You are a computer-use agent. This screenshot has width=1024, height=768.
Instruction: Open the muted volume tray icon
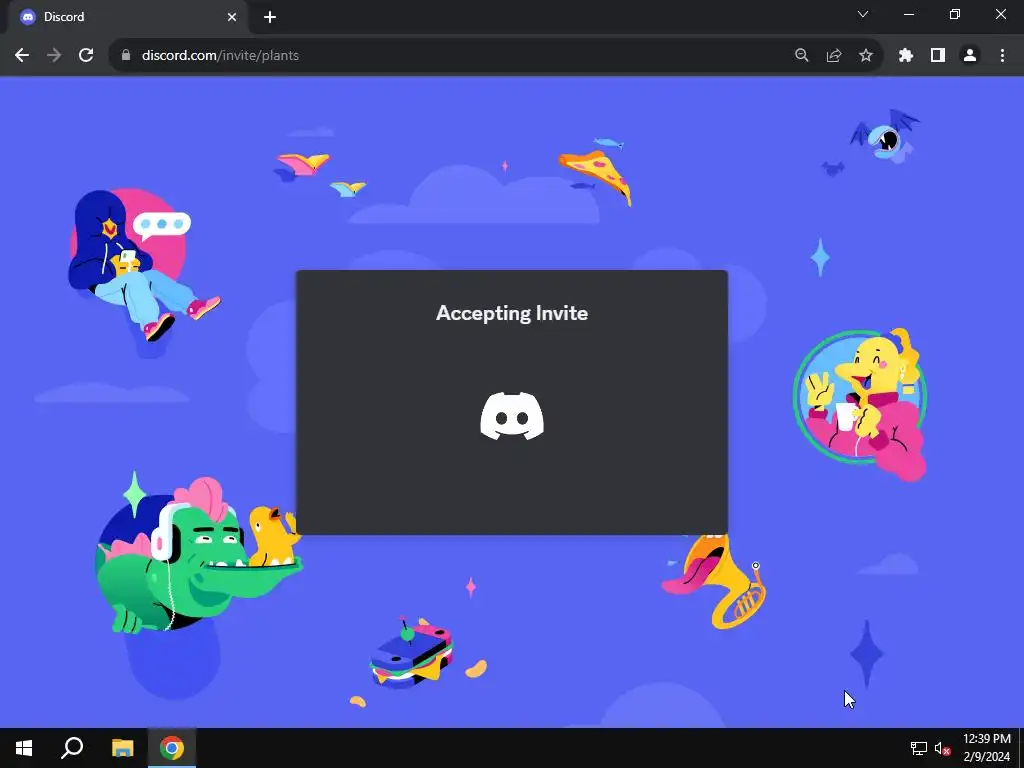(942, 748)
